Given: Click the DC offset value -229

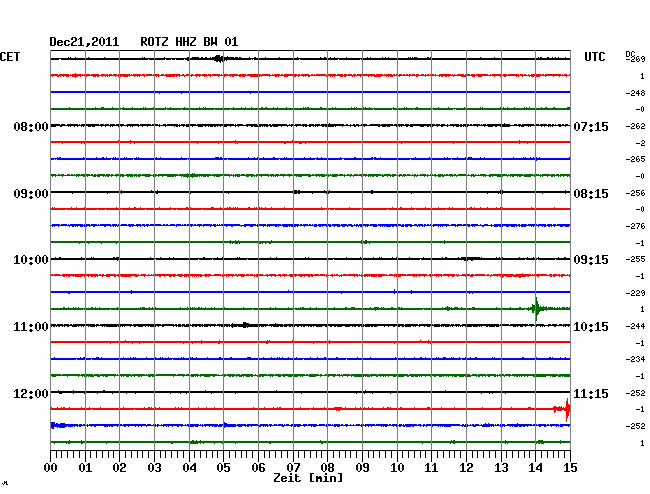Looking at the screenshot, I should [x=635, y=293].
